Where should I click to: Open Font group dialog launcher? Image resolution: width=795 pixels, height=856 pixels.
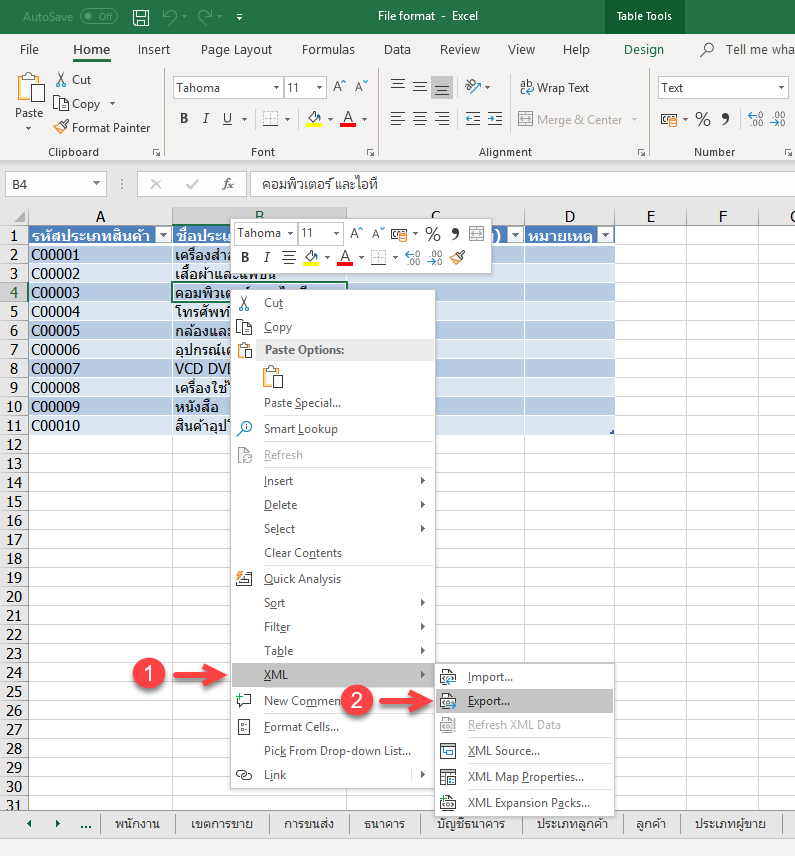click(x=370, y=152)
